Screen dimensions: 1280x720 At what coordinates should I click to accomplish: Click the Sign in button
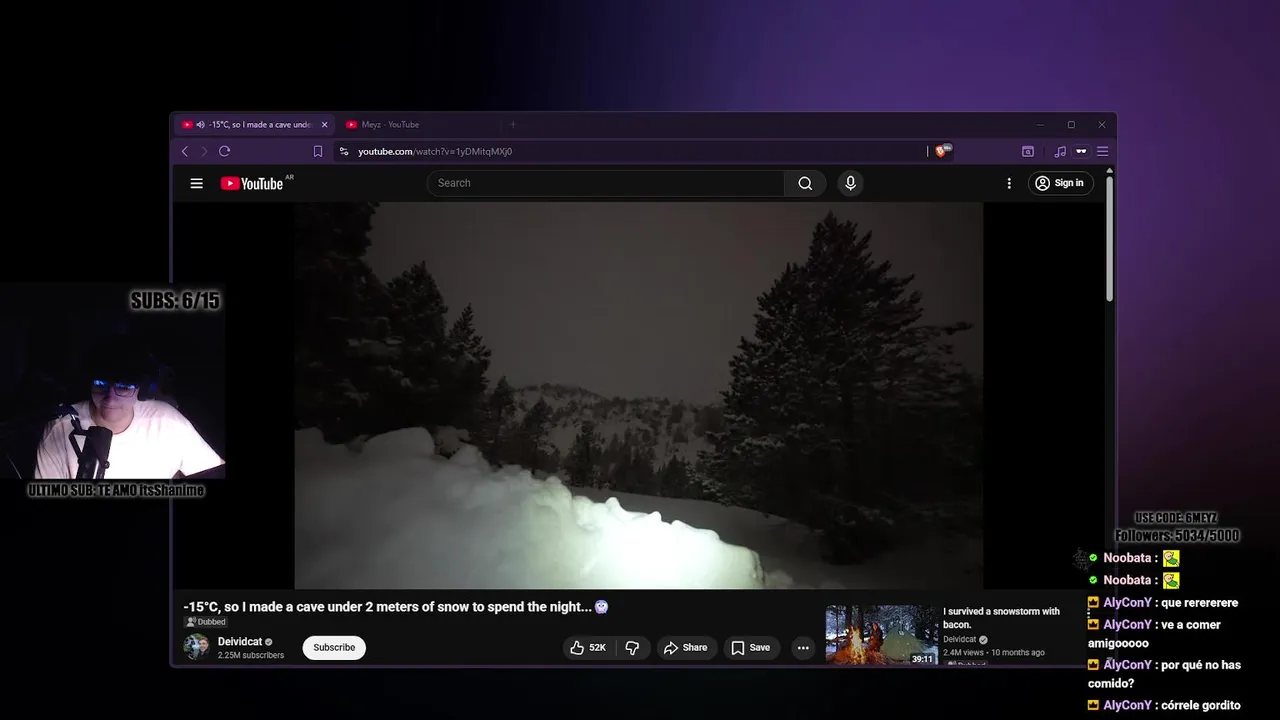1059,183
